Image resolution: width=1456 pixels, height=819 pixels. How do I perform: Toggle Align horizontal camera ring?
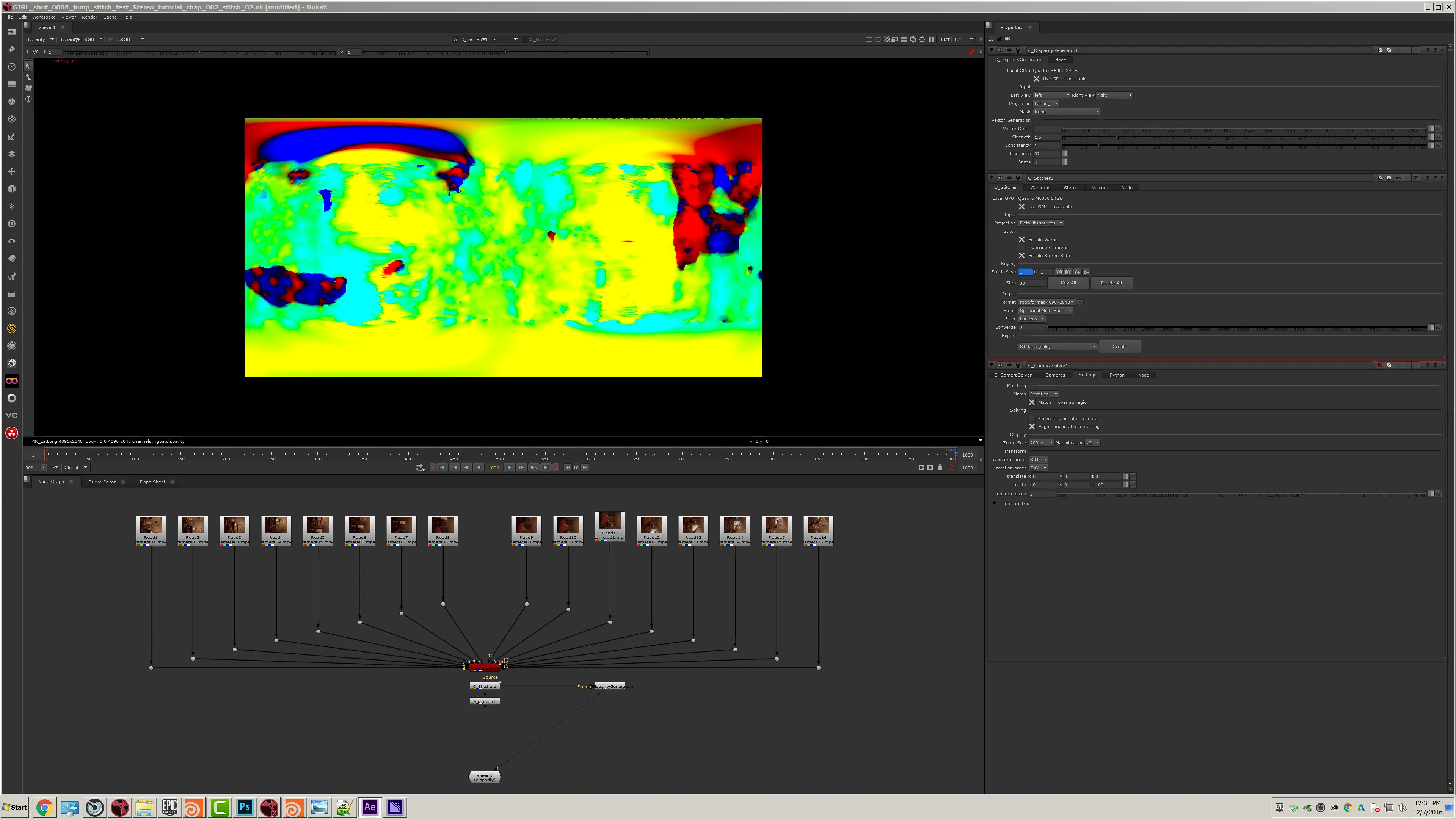click(x=1031, y=427)
